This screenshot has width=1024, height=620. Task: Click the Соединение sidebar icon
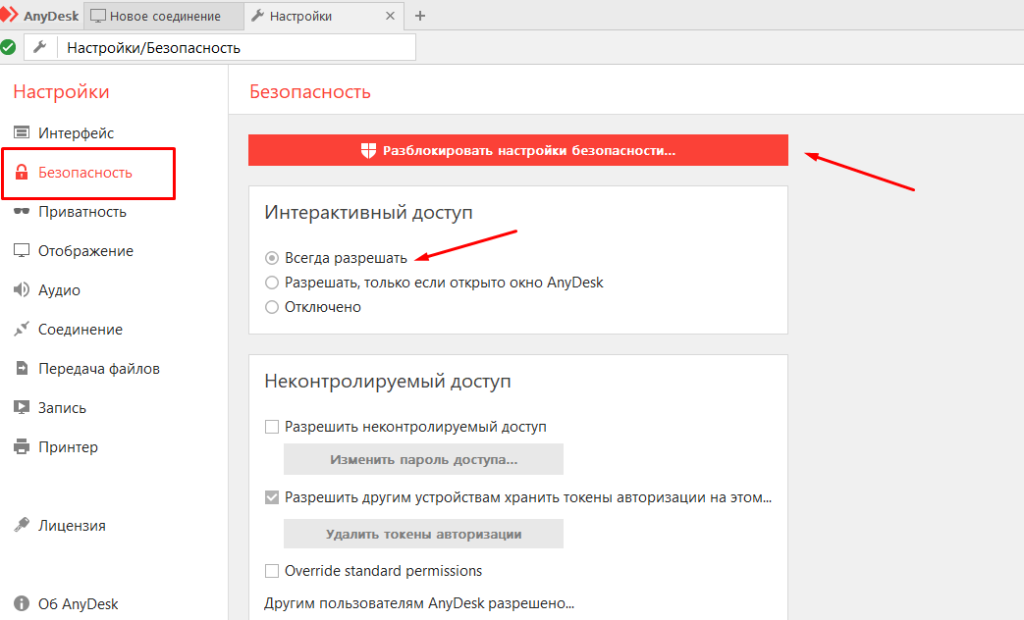pos(22,329)
